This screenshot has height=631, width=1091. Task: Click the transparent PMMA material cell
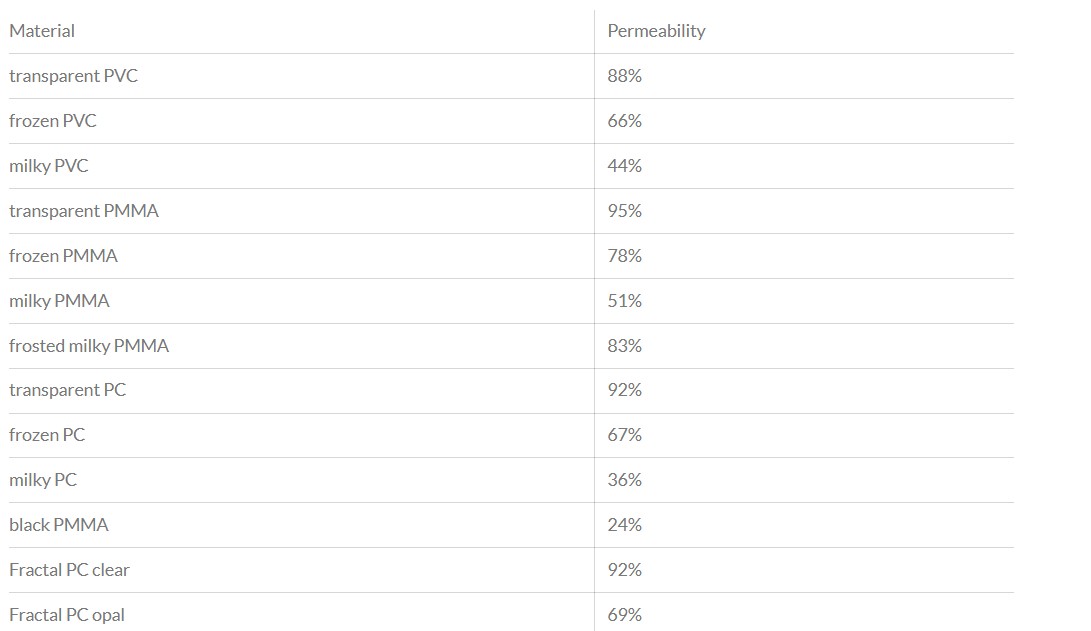pos(84,211)
